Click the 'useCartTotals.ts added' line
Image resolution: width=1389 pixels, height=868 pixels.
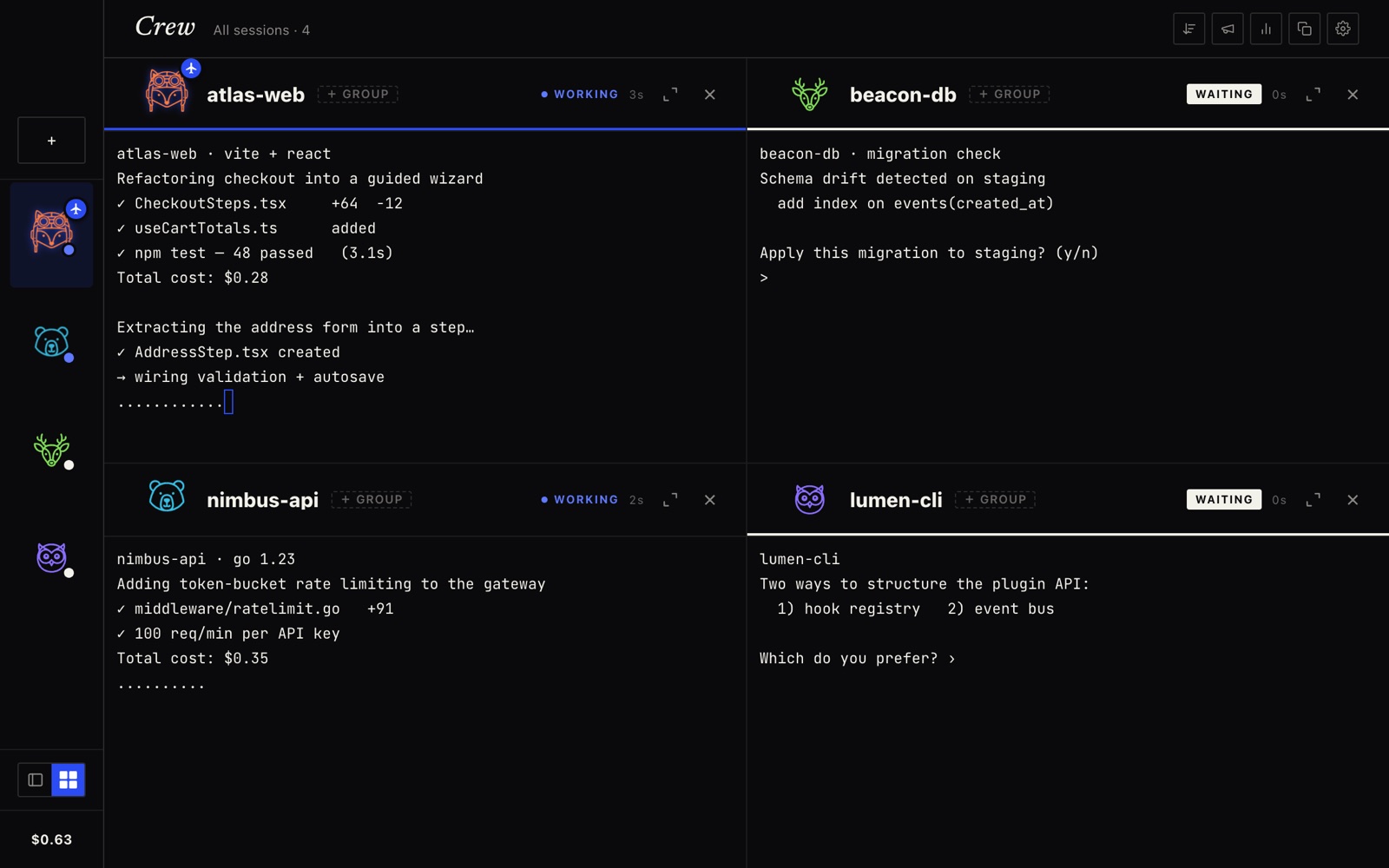[x=247, y=228]
